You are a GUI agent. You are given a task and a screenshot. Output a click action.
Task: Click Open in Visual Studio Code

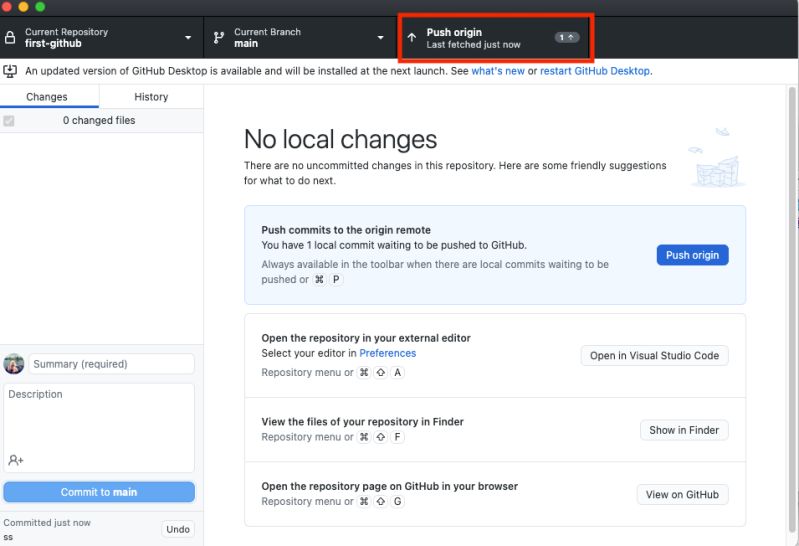[654, 355]
